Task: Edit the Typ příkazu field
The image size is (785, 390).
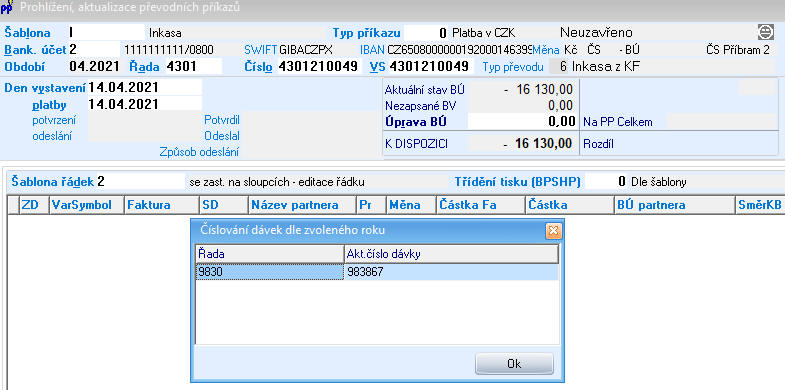Action: (426, 33)
